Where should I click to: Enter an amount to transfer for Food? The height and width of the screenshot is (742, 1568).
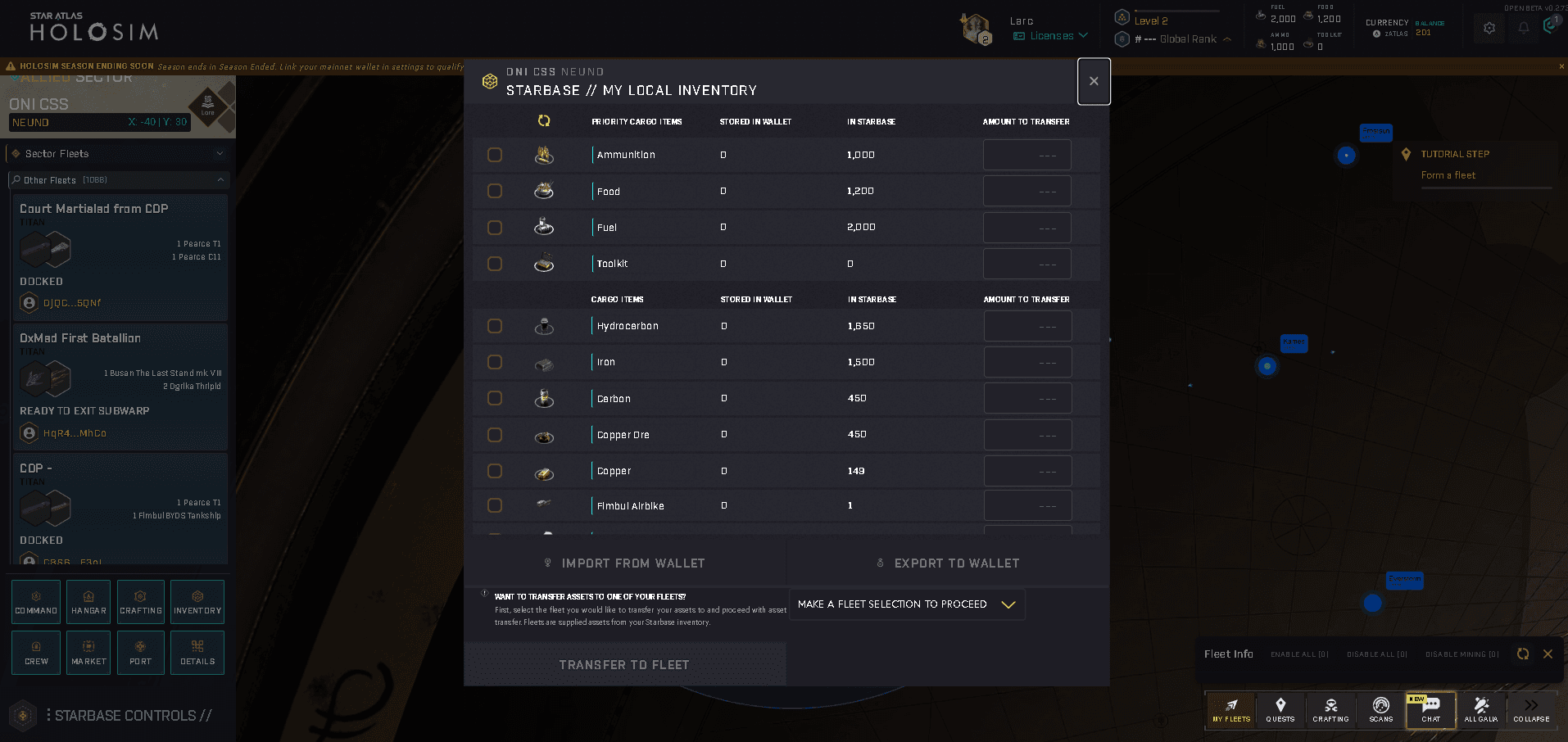[x=1026, y=191]
